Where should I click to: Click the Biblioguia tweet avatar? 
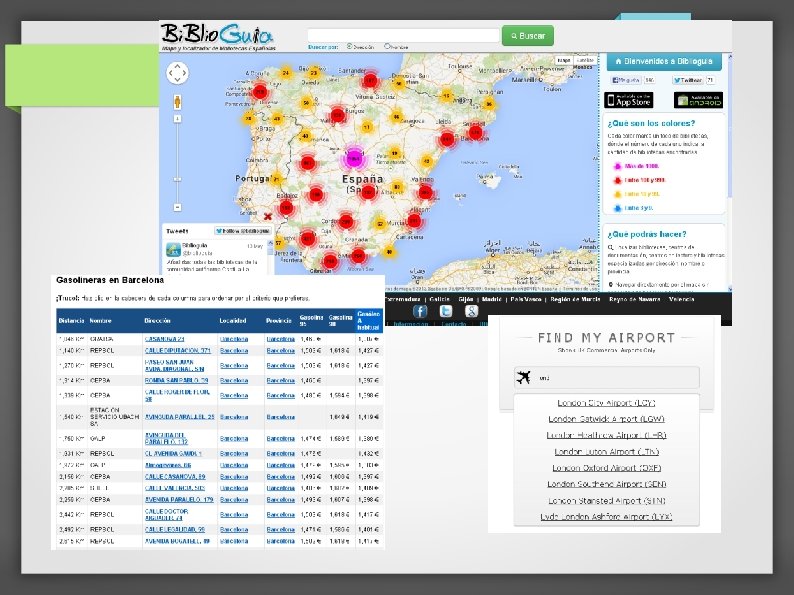point(173,249)
